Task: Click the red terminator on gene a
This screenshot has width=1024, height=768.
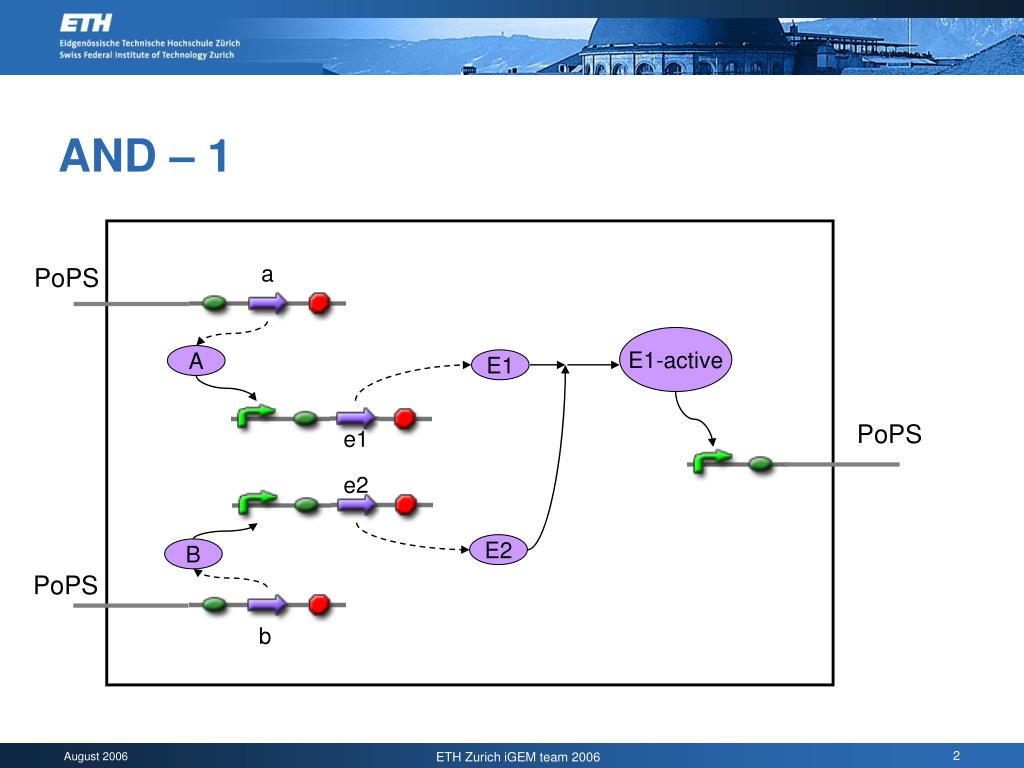Action: [319, 303]
